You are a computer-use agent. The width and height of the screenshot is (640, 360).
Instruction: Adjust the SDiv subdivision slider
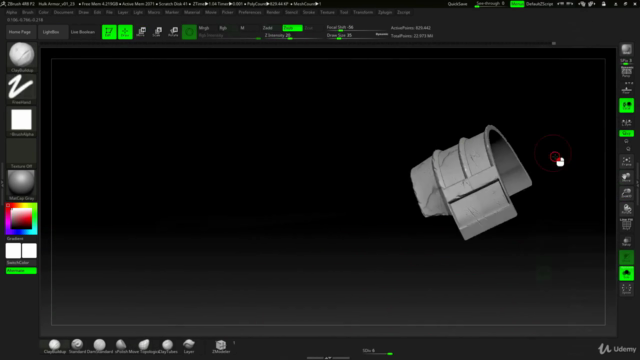377,351
